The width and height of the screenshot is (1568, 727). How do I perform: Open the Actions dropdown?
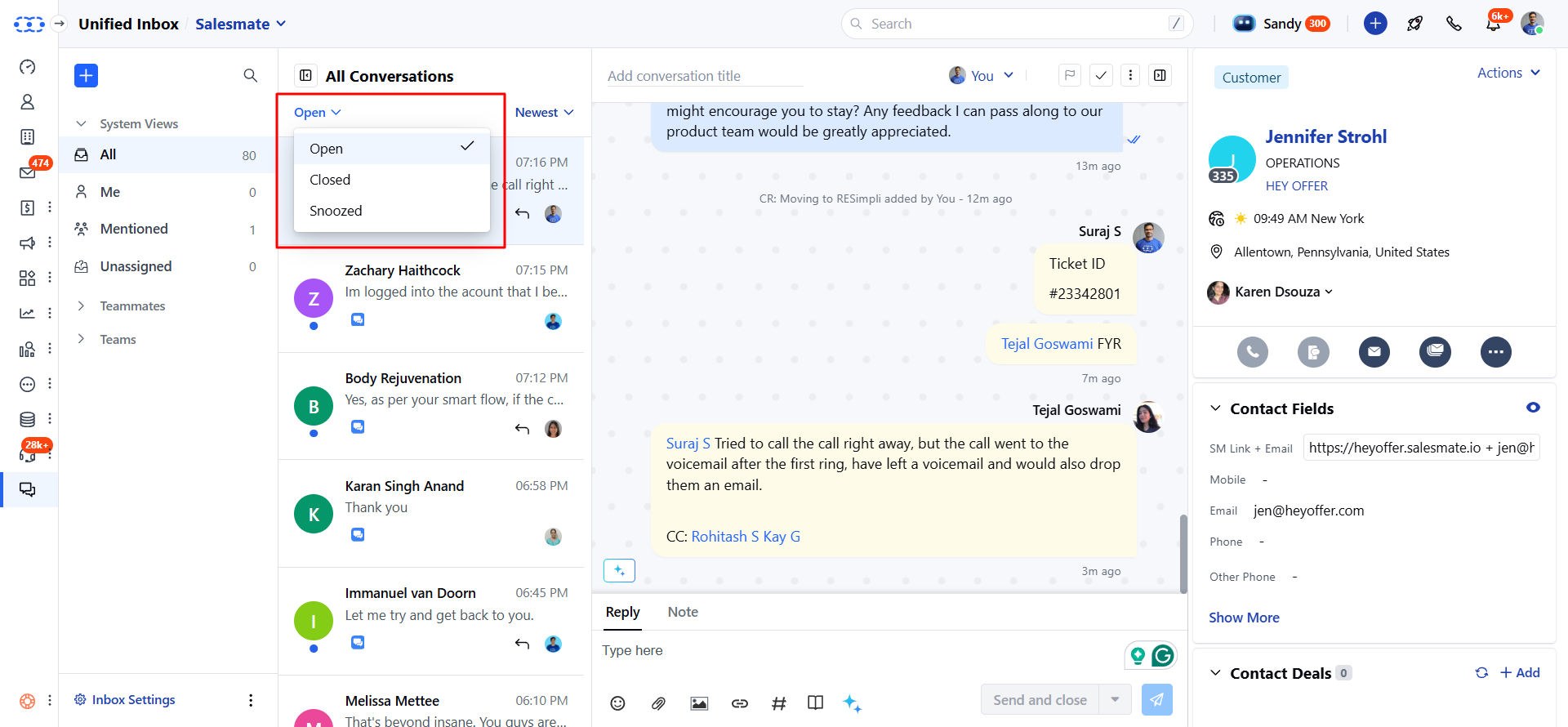click(1508, 73)
